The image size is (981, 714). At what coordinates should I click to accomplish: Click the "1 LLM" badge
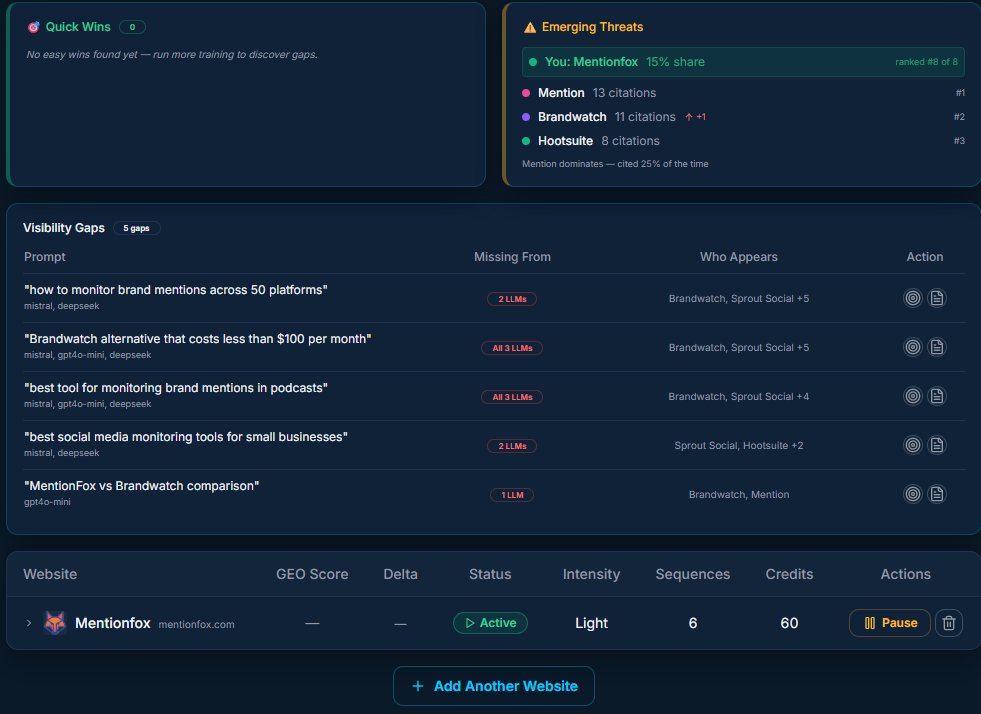[512, 495]
